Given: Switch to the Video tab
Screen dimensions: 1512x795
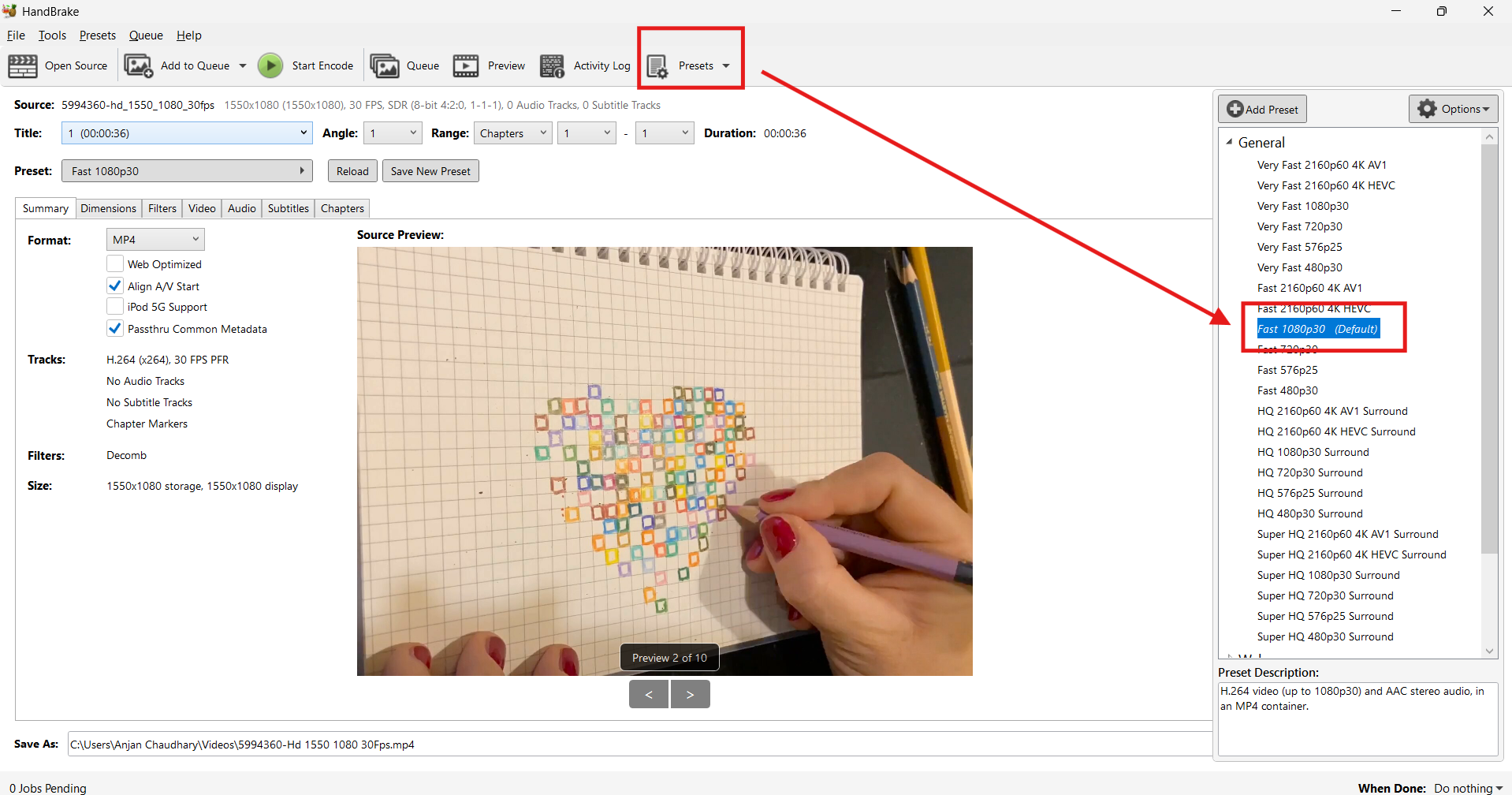Looking at the screenshot, I should click(202, 208).
